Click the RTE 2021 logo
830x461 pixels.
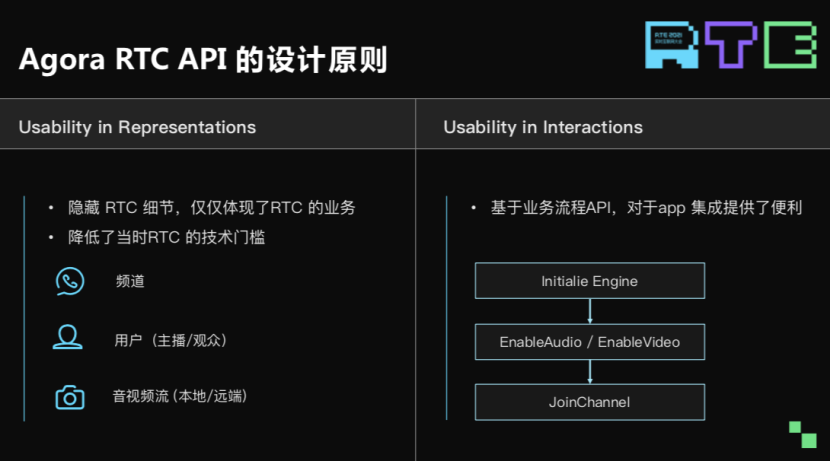pyautogui.click(x=730, y=45)
